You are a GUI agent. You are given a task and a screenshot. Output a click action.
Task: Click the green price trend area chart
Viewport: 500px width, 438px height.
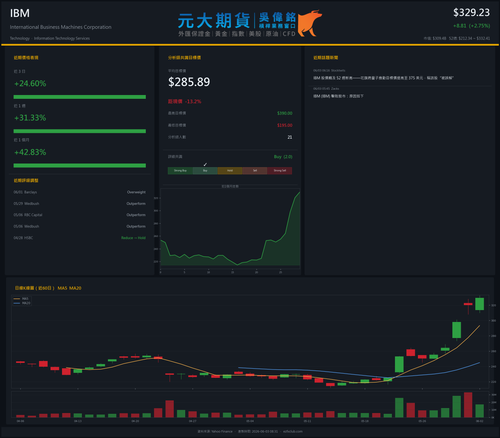[x=230, y=228]
